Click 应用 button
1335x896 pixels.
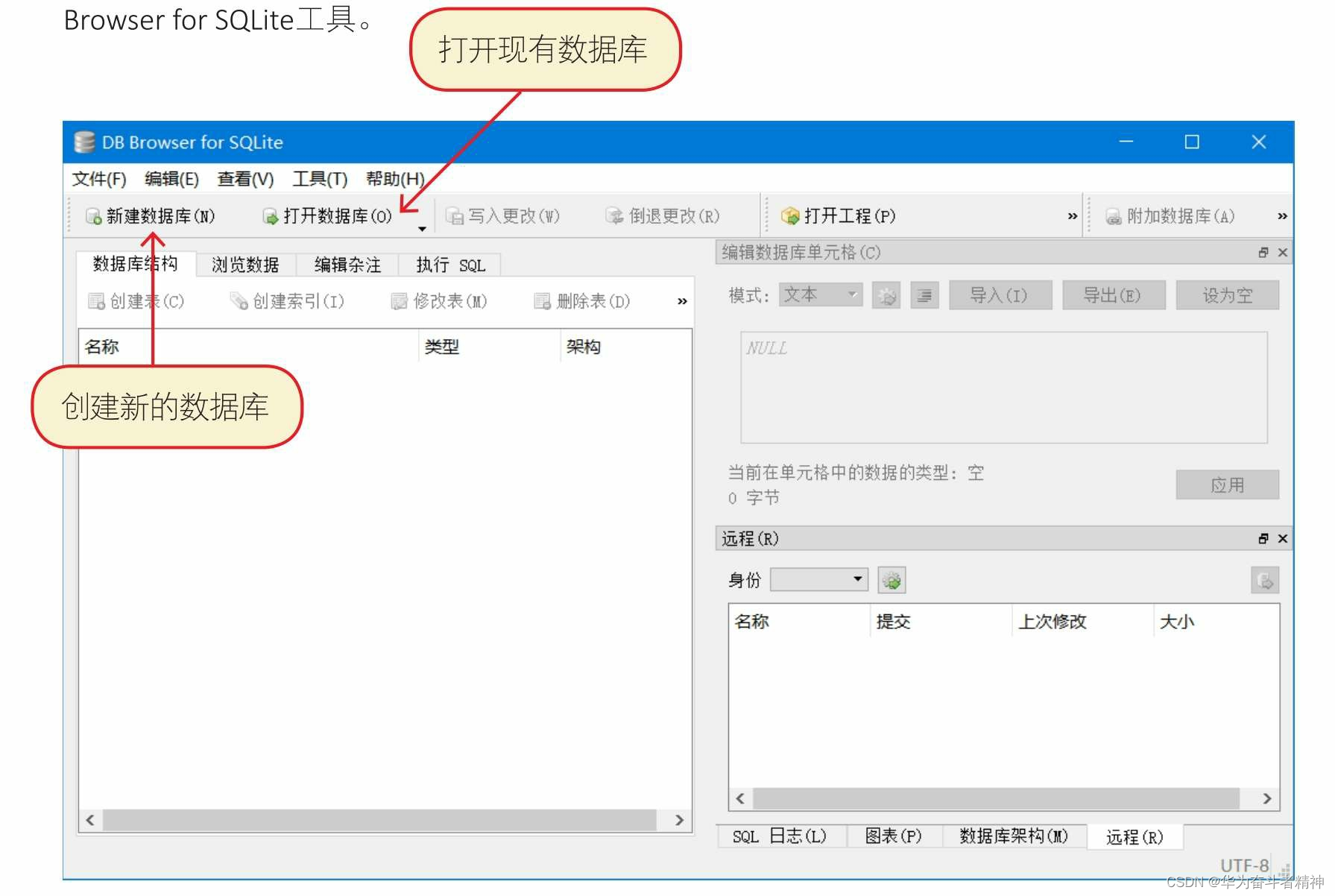pyautogui.click(x=1228, y=485)
